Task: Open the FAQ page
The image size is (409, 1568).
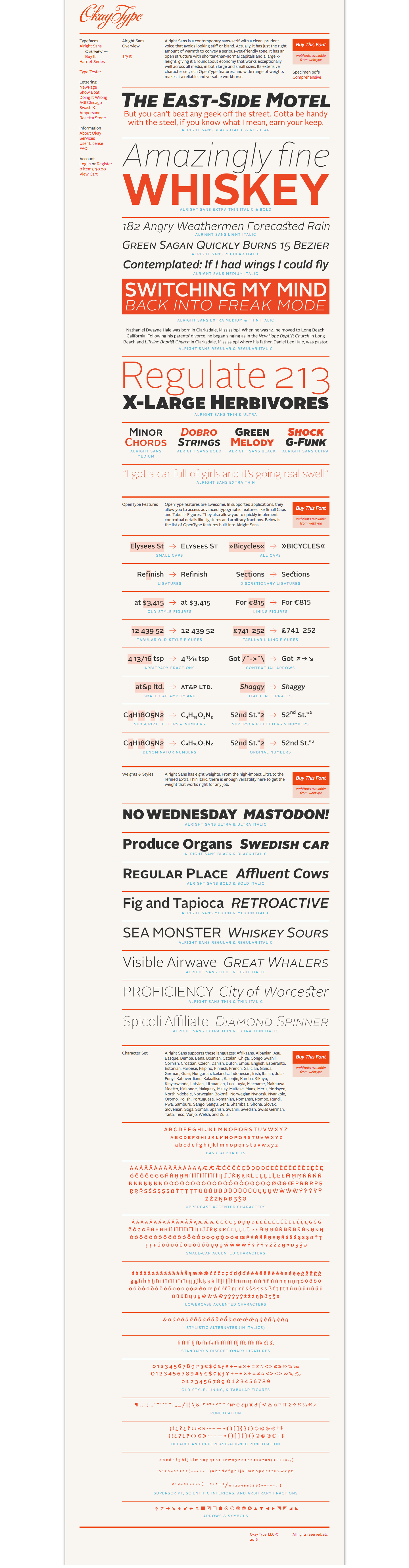Action: coord(84,149)
